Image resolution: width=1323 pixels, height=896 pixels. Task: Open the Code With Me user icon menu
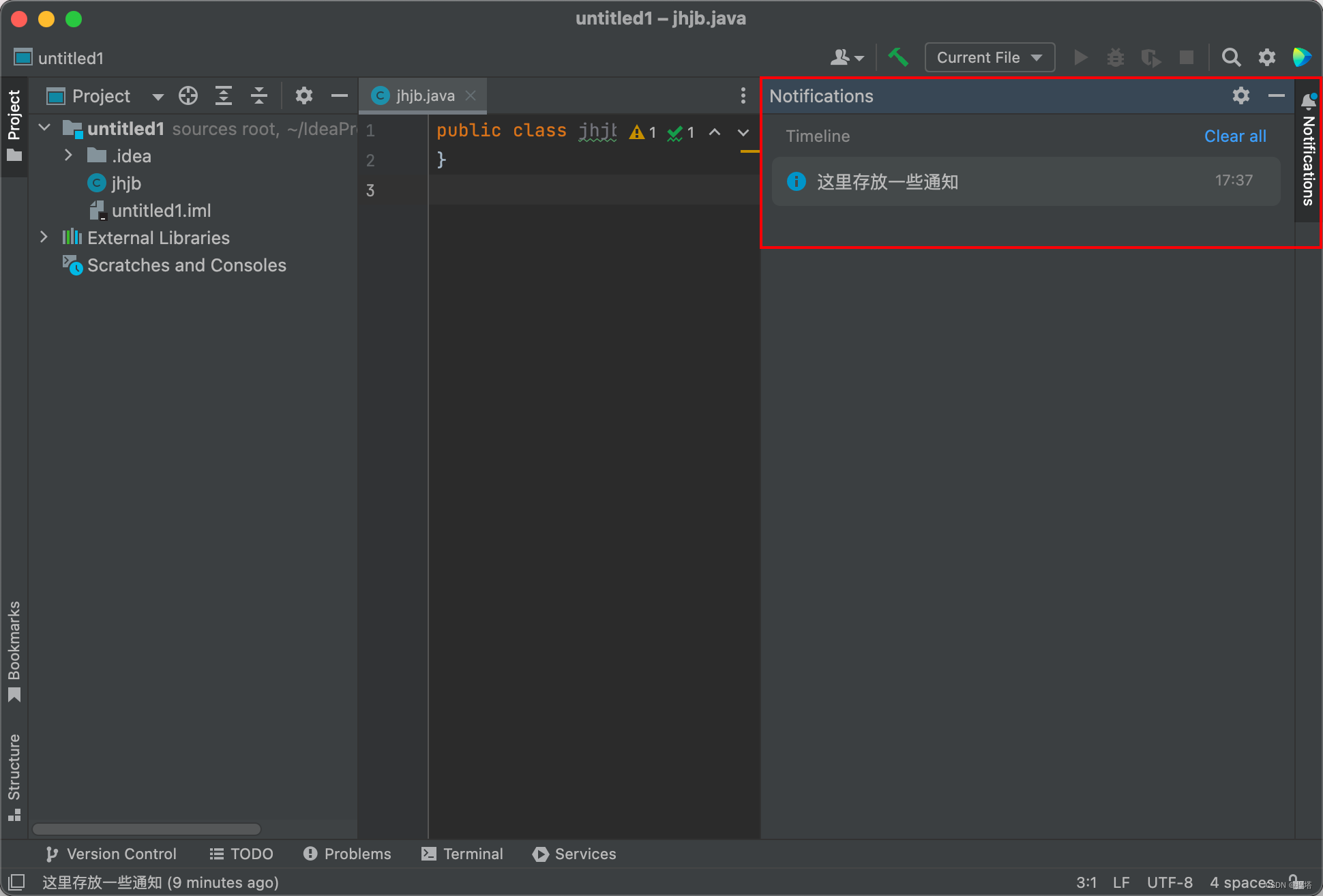847,57
